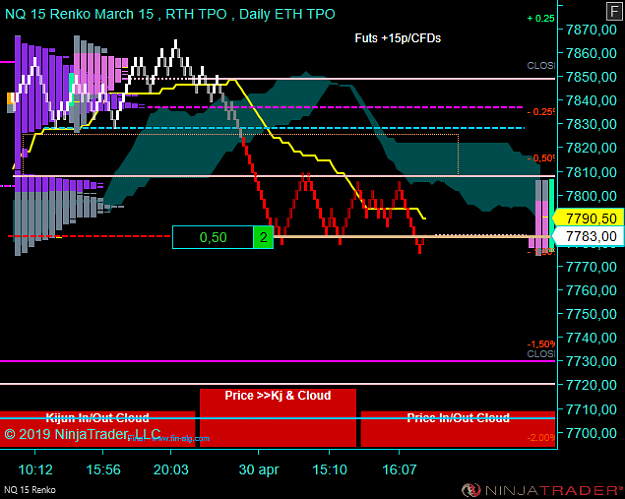Click the 'Kijun In/Out Cloud' panel
This screenshot has width=625, height=499.
point(97,428)
